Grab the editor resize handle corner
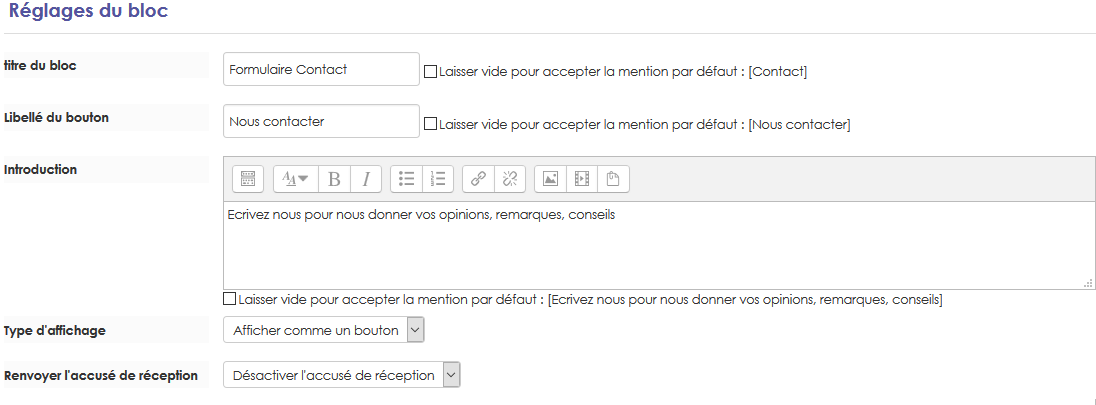Screen dimensions: 1096x405 click(1088, 284)
